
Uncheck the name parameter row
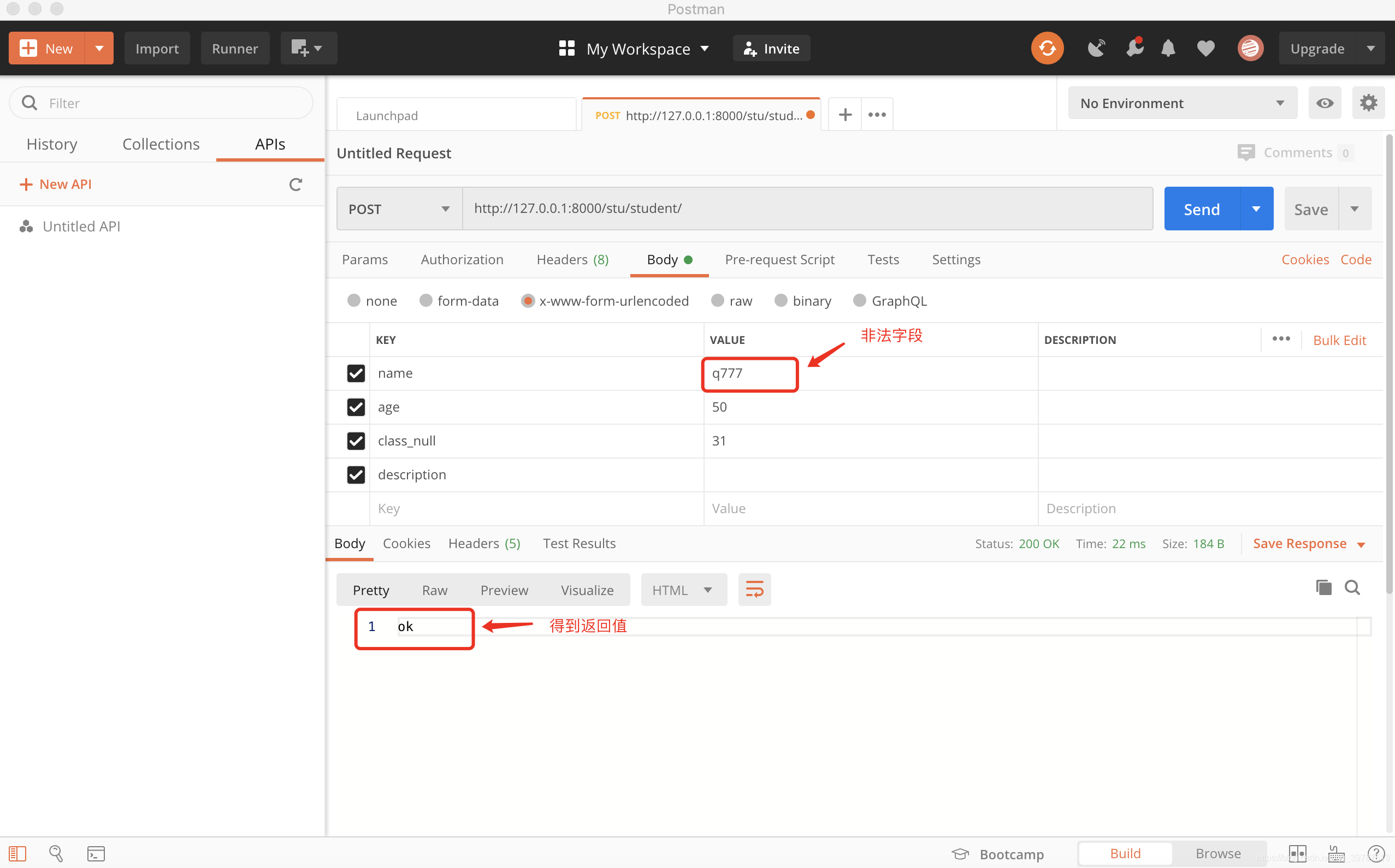point(356,373)
